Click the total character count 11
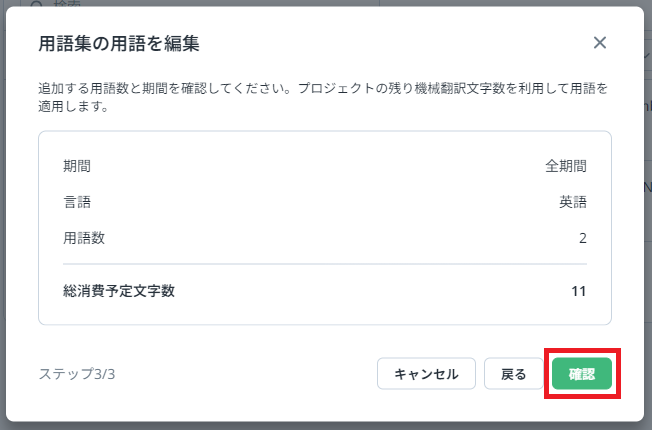This screenshot has height=430, width=652. click(x=578, y=291)
